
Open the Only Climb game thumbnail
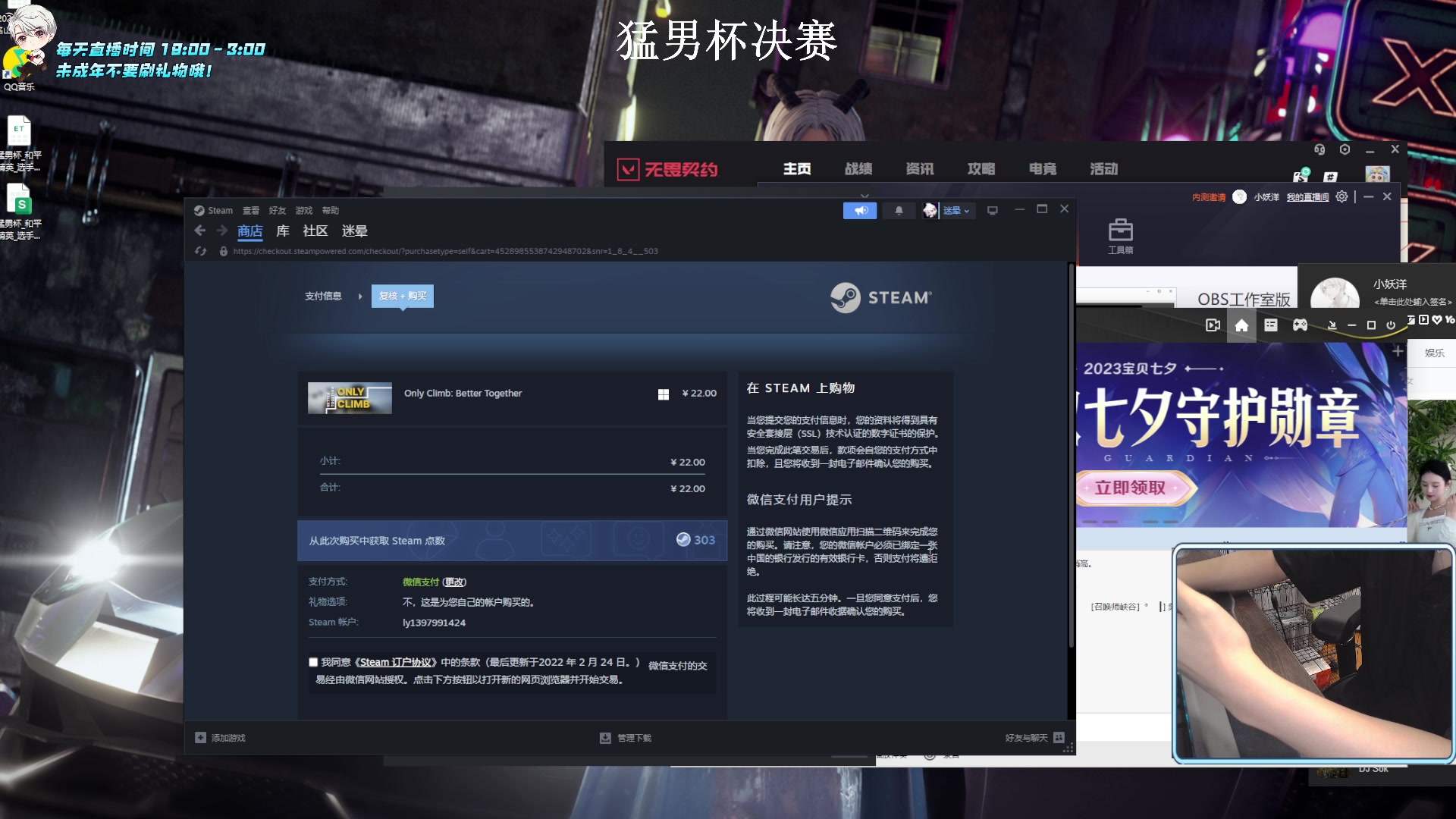click(x=350, y=397)
